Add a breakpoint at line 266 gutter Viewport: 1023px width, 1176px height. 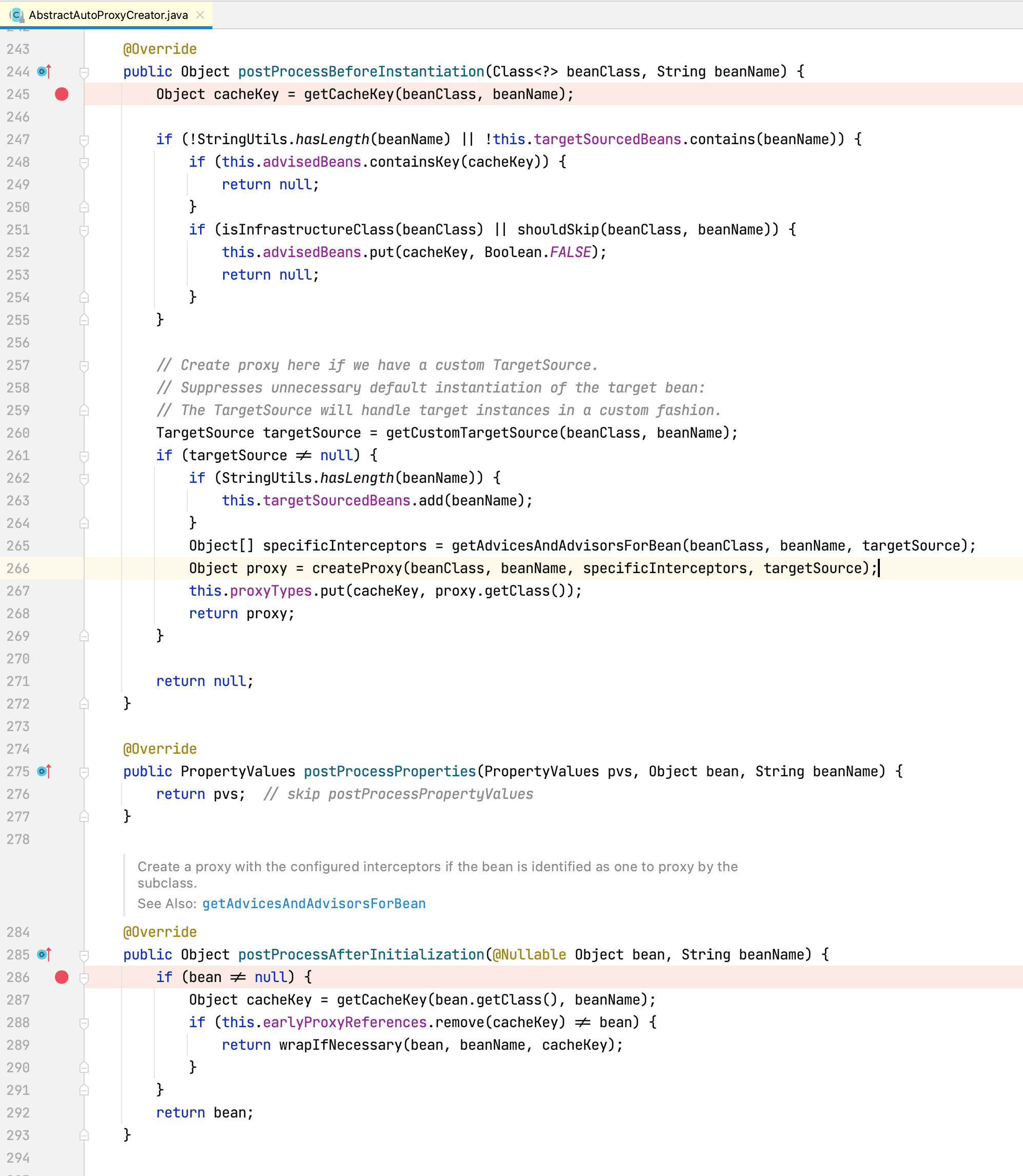coord(62,568)
